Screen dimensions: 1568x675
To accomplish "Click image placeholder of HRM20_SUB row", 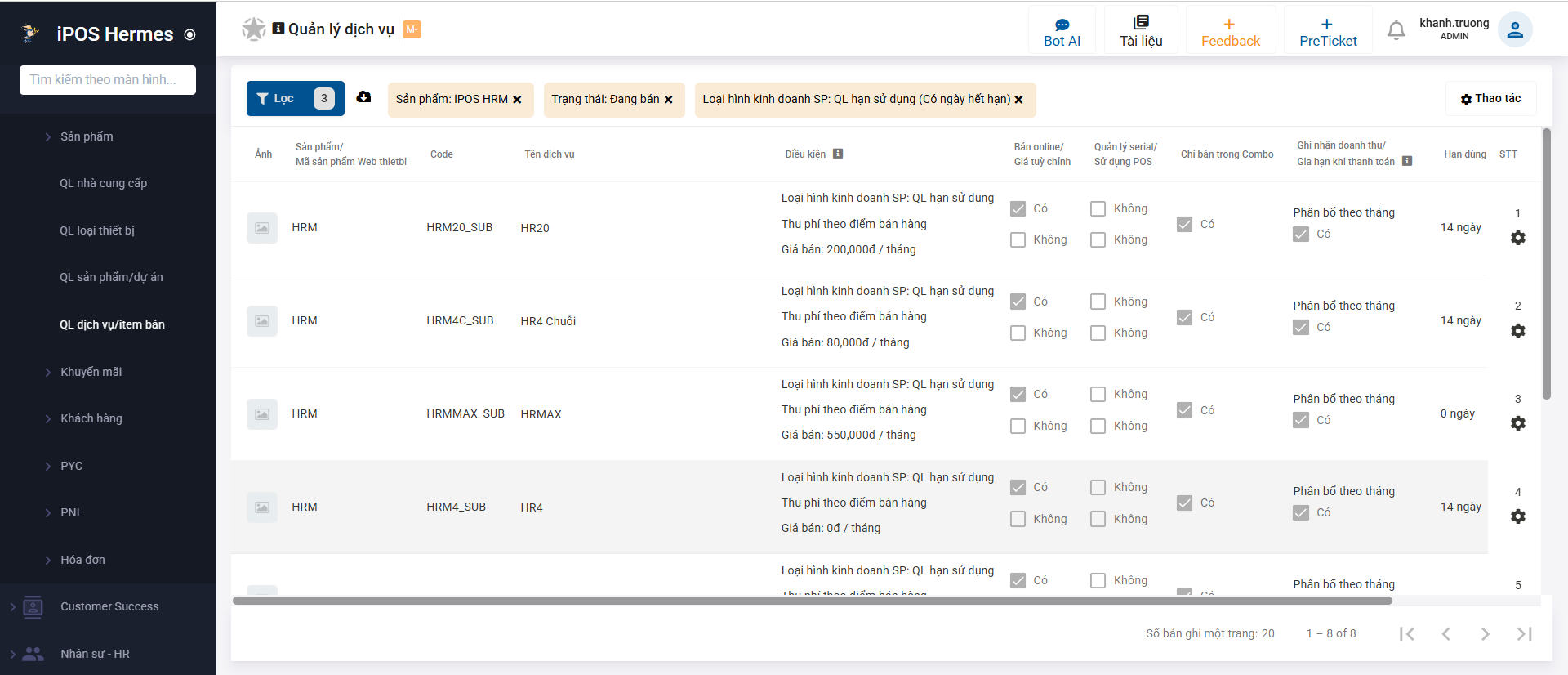I will click(262, 228).
